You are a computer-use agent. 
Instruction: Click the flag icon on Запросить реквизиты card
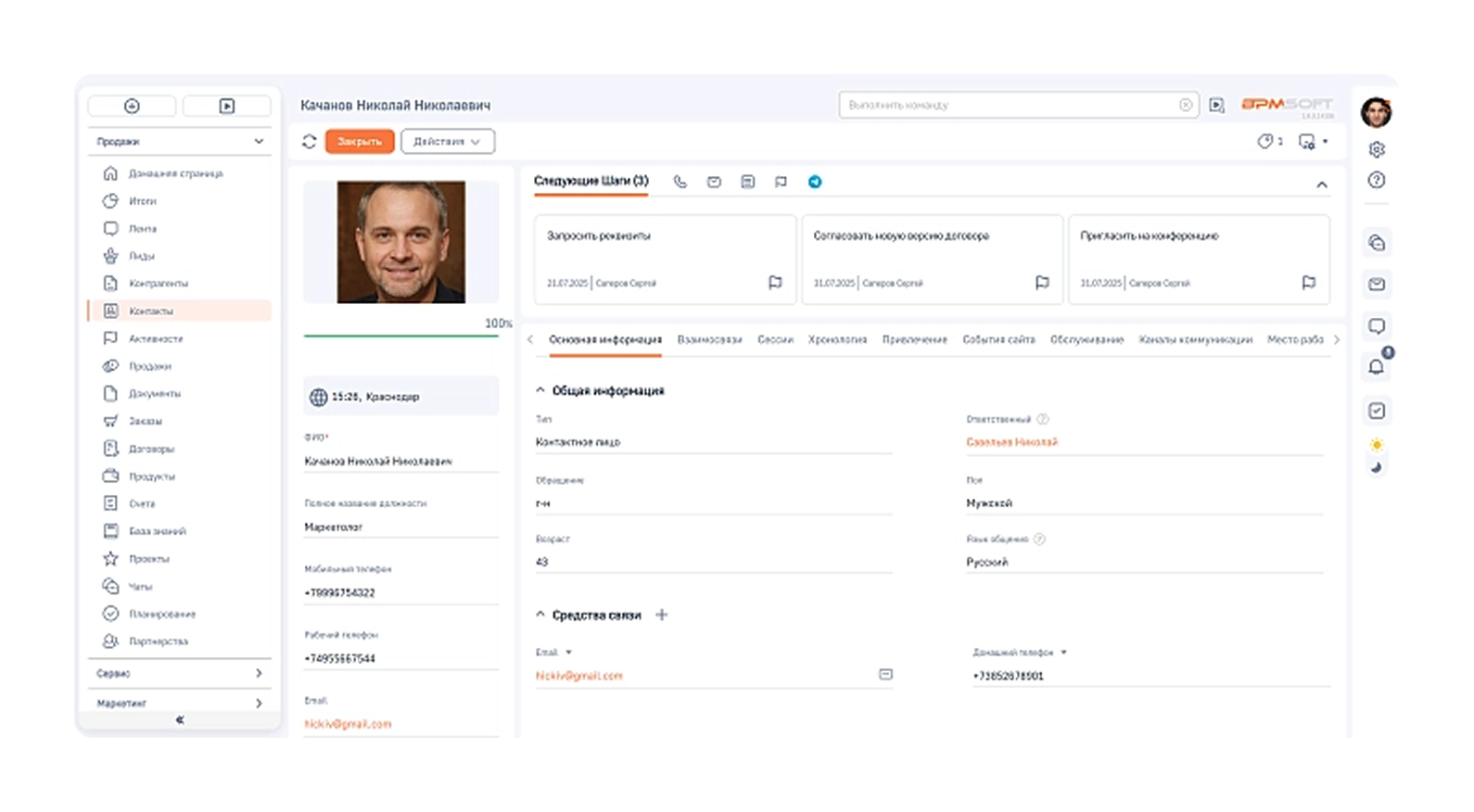[x=775, y=283]
